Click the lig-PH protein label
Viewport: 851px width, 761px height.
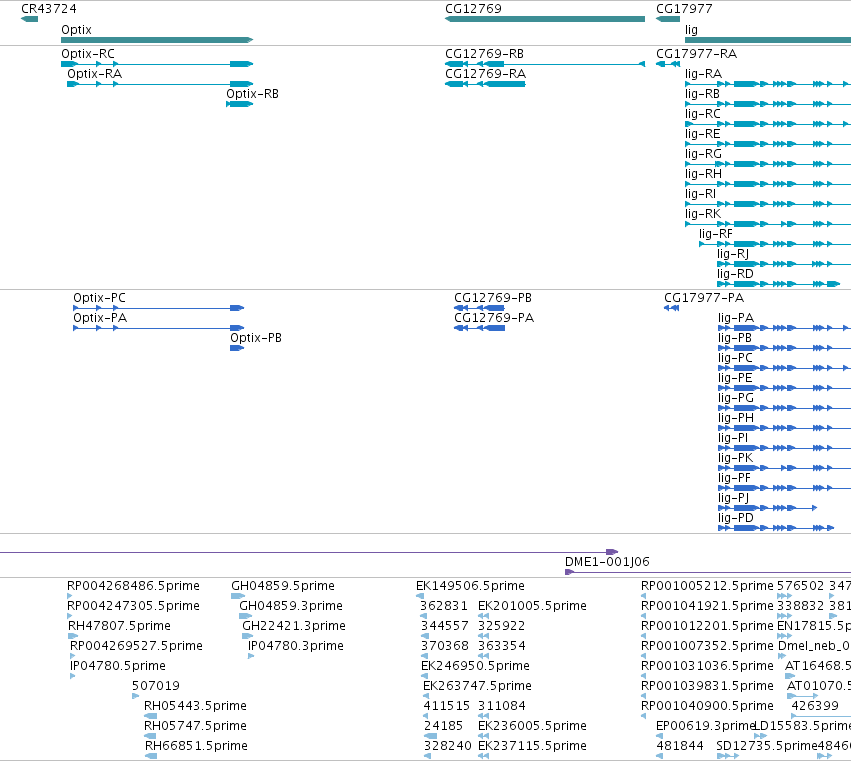point(736,418)
